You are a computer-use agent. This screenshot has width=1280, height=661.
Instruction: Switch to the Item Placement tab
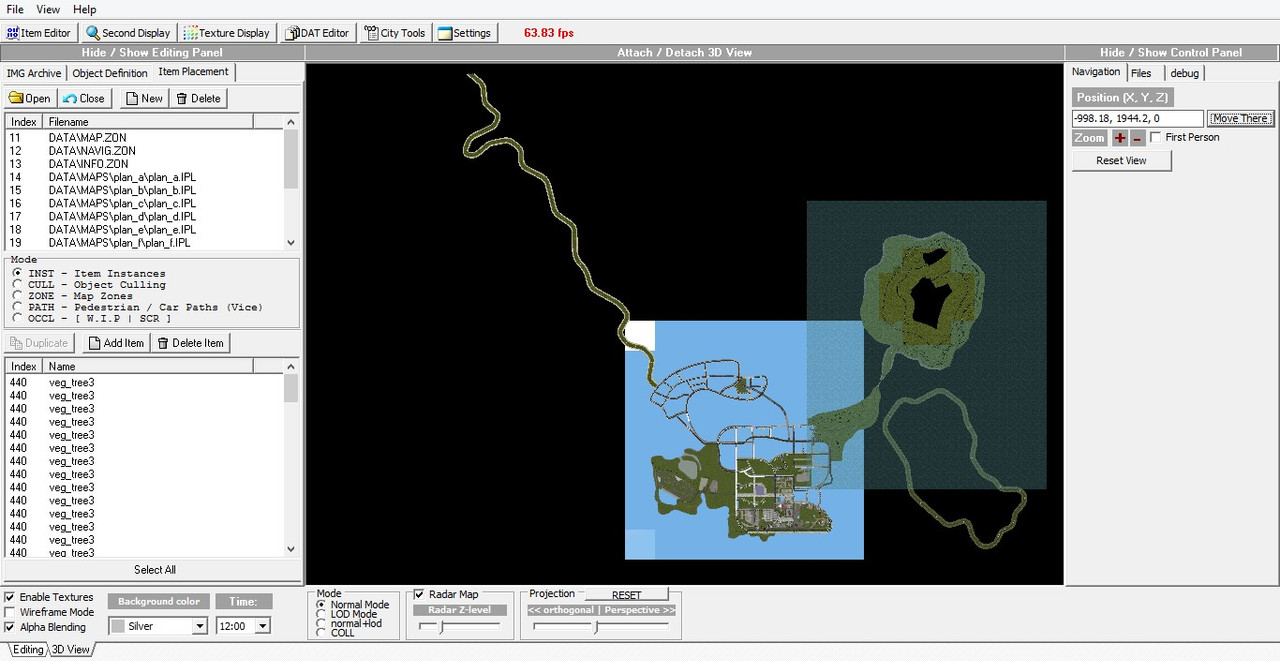[x=194, y=72]
